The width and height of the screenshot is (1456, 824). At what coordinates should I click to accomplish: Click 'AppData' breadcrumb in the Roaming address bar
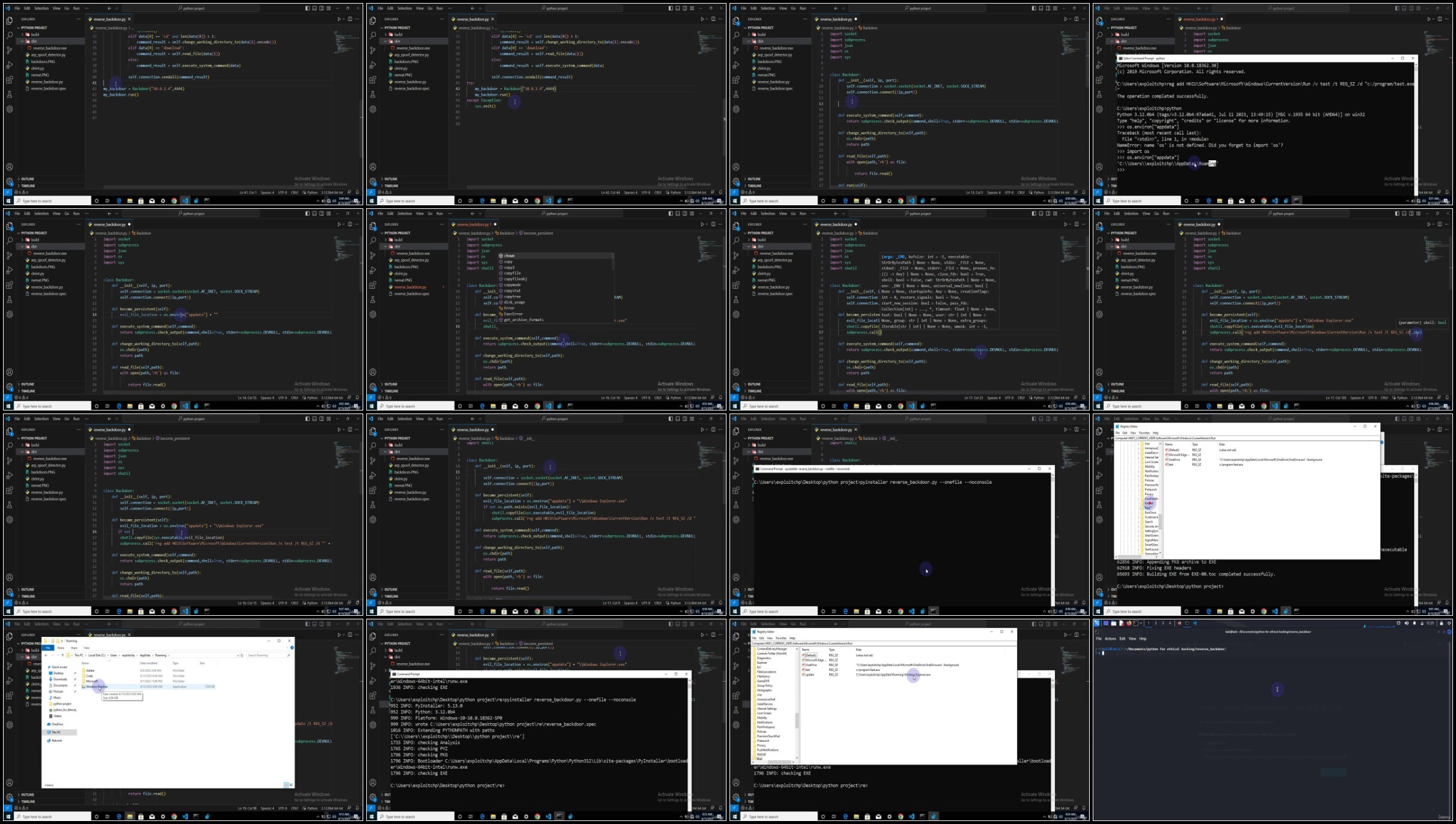point(145,655)
